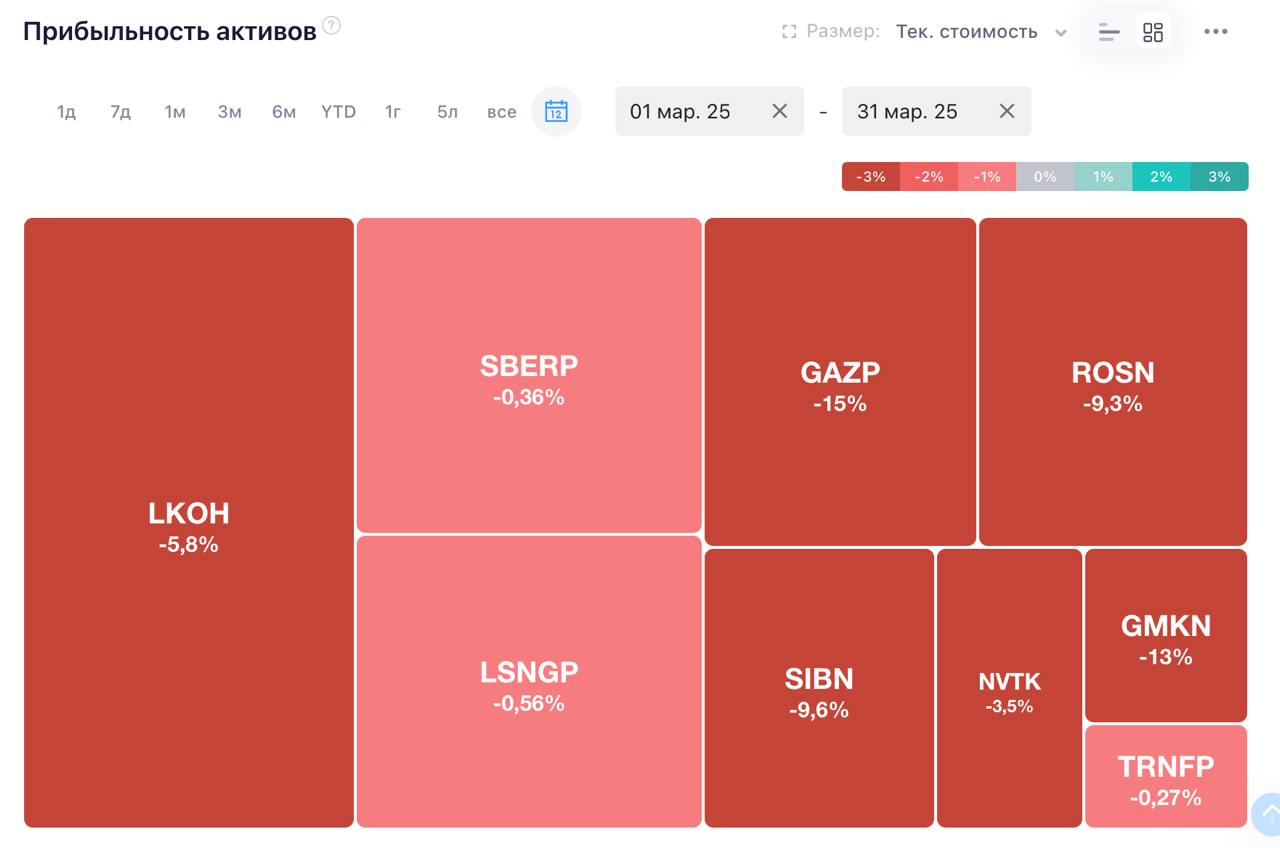Open the help tooltip next to Прибыльность активов
Screen dimensions: 1280x848
(331, 26)
